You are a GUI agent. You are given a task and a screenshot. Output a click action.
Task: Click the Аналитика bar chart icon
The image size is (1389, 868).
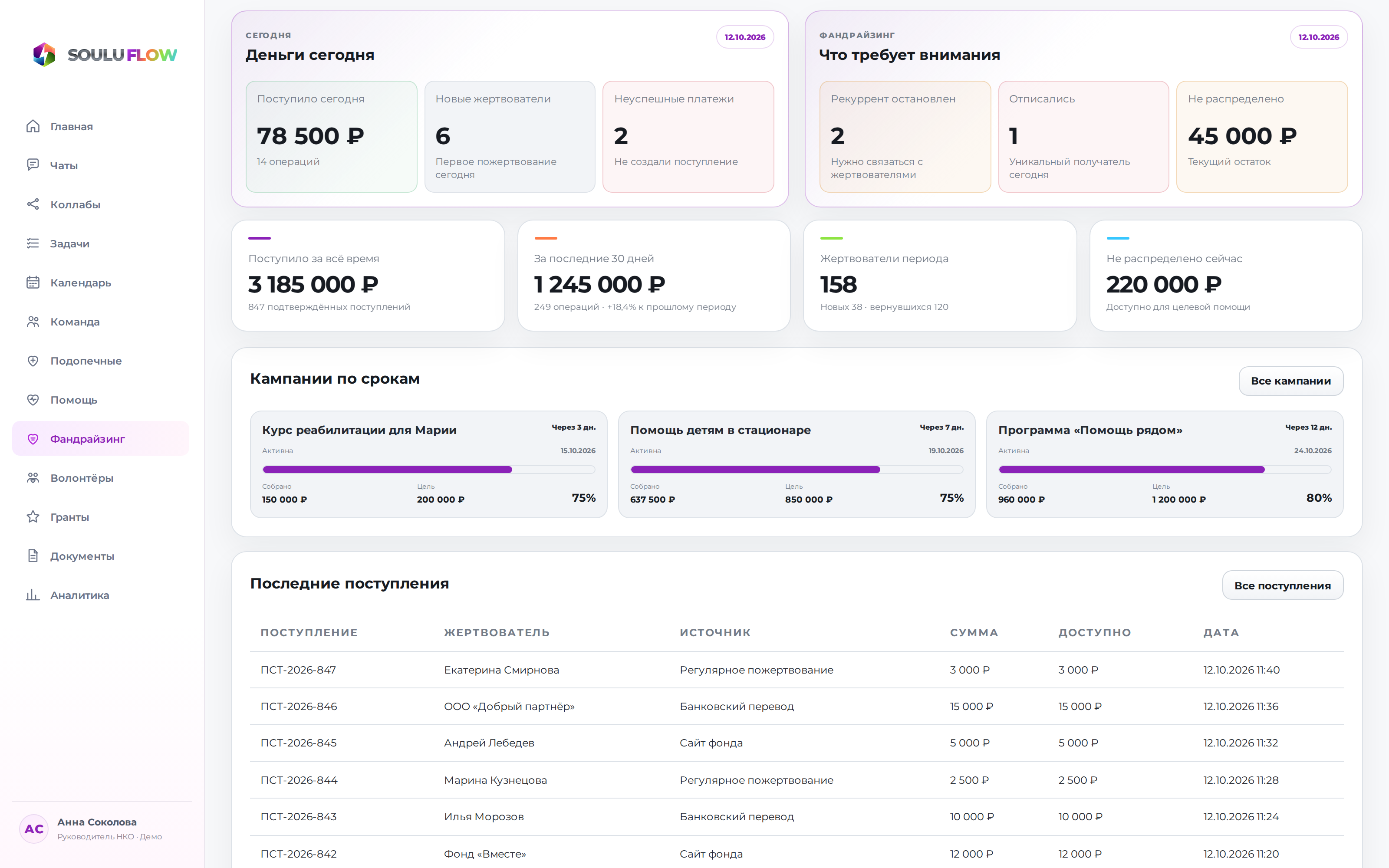(33, 595)
